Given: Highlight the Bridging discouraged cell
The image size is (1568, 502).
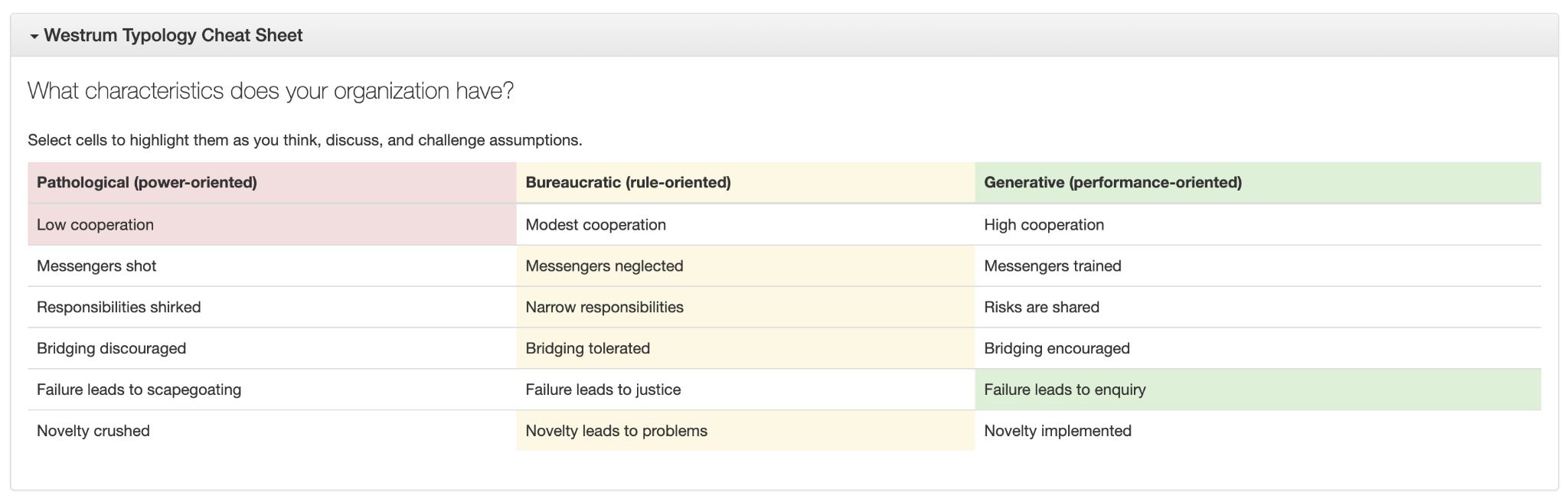Looking at the screenshot, I should point(272,348).
